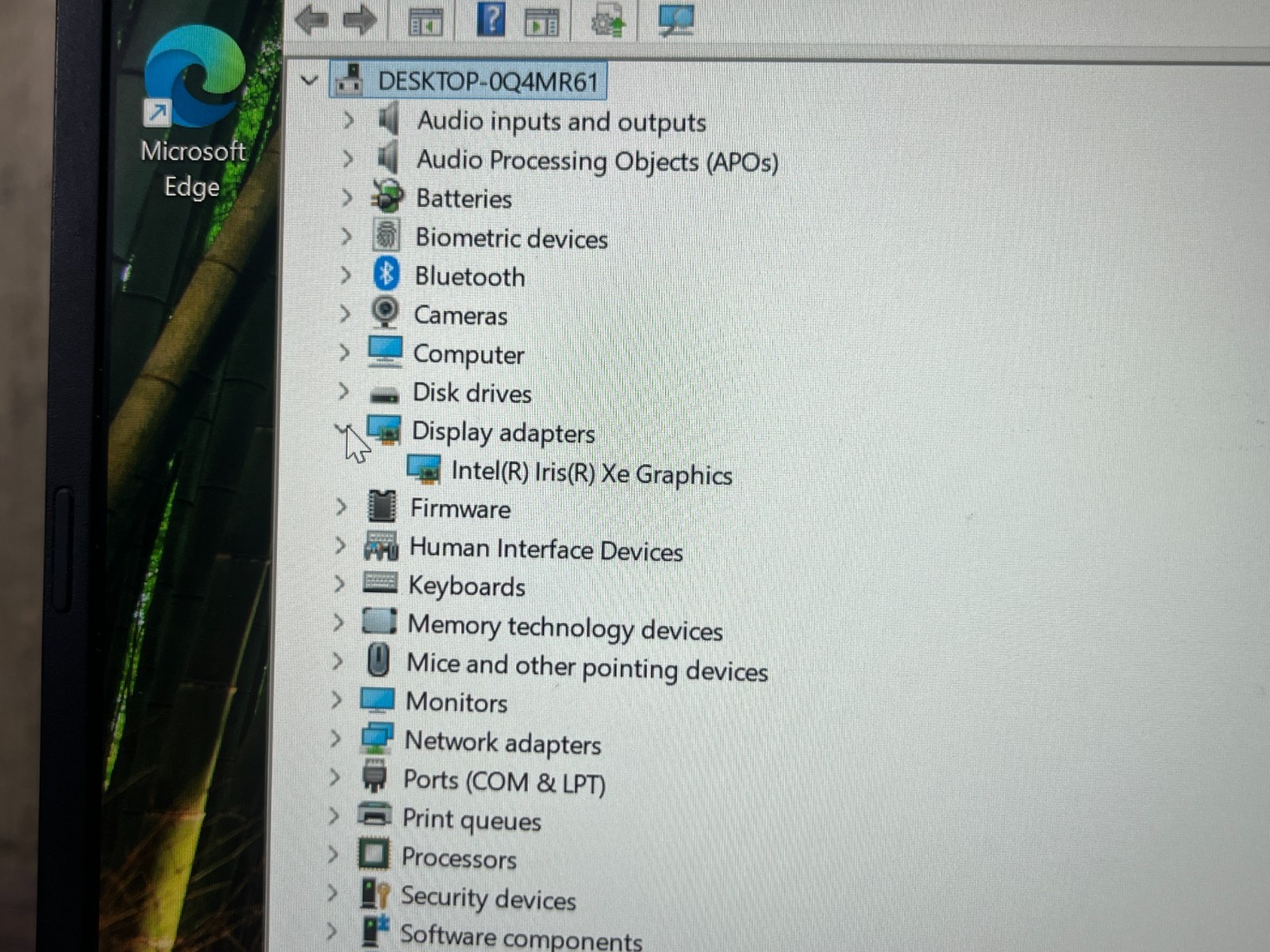This screenshot has height=952, width=1270.
Task: Click the Forward arrow in the toolbar
Action: click(x=360, y=19)
